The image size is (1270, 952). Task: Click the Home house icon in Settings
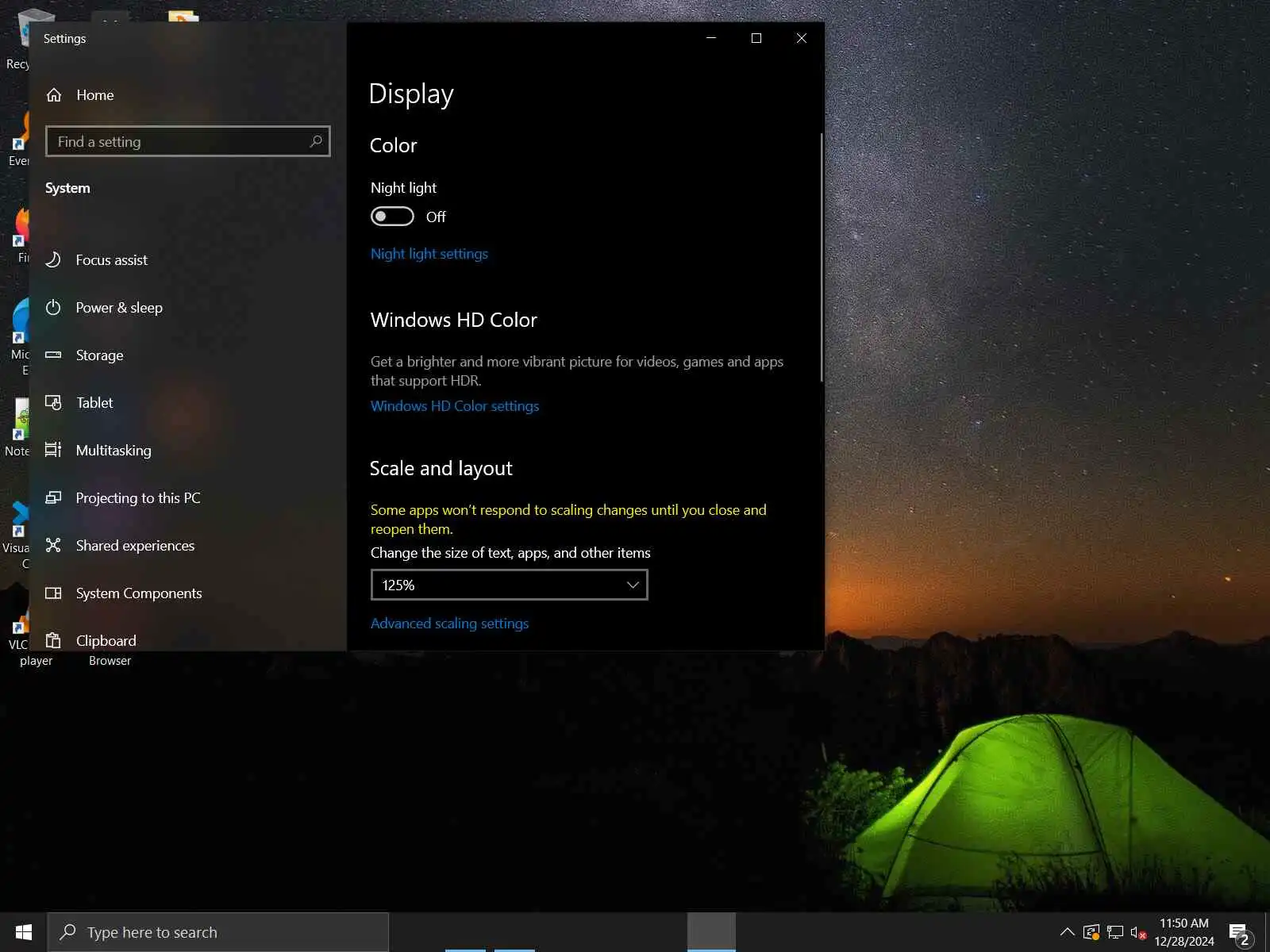(54, 95)
